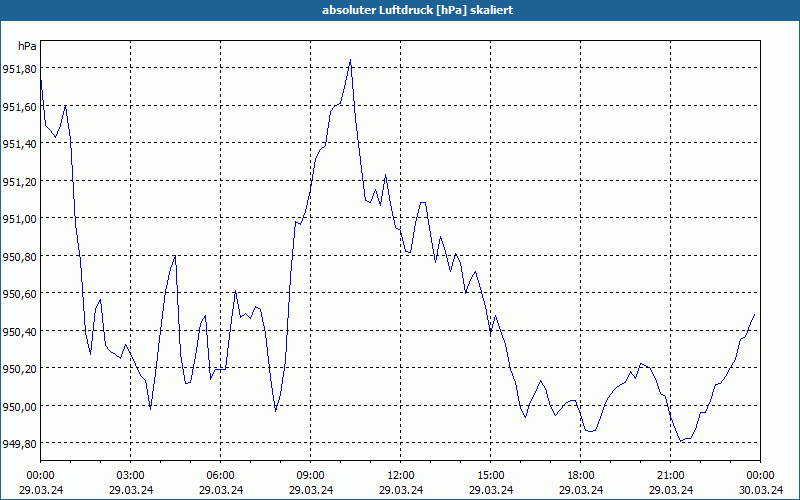The height and width of the screenshot is (500, 800).
Task: Click the 21:00 time axis label
Action: click(670, 476)
